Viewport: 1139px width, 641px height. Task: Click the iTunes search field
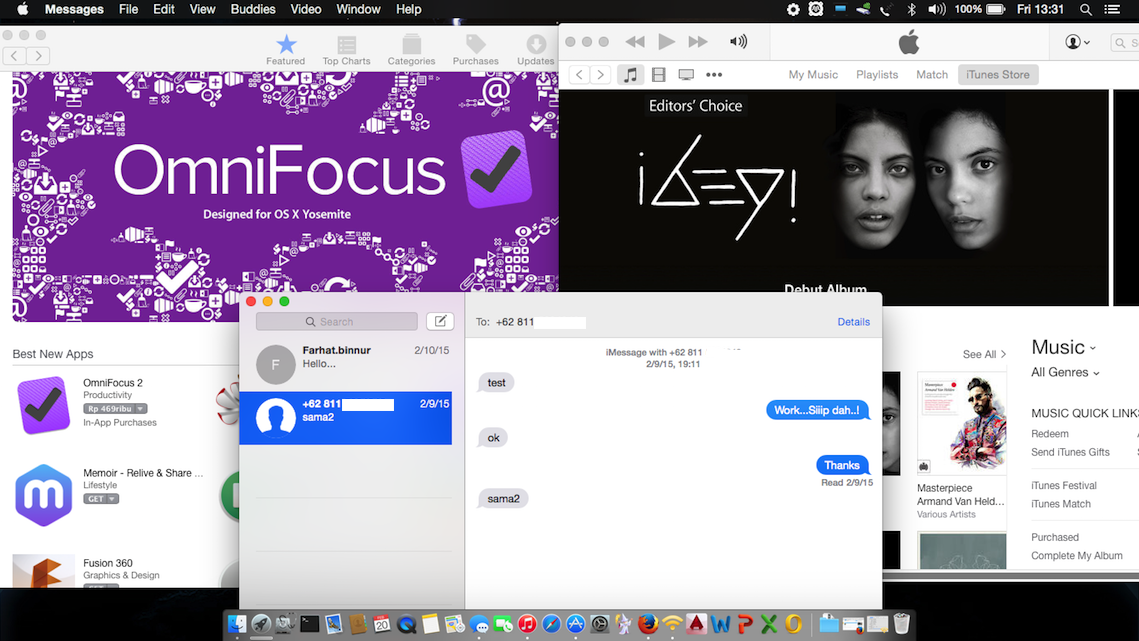point(1125,43)
